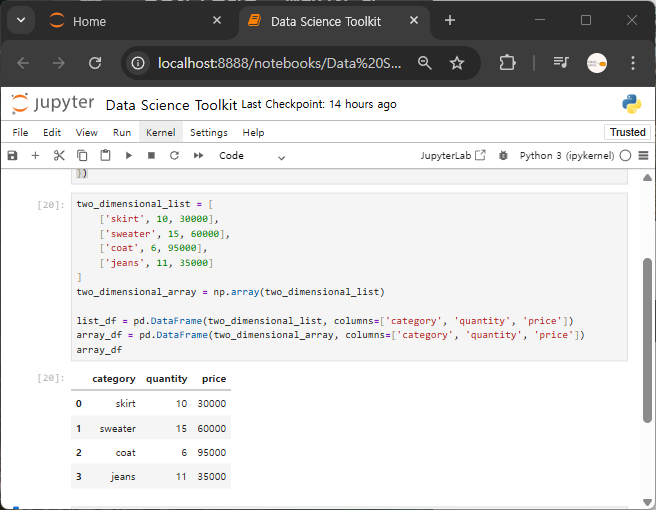Click the price column header in output
Image resolution: width=656 pixels, height=510 pixels.
pyautogui.click(x=214, y=379)
